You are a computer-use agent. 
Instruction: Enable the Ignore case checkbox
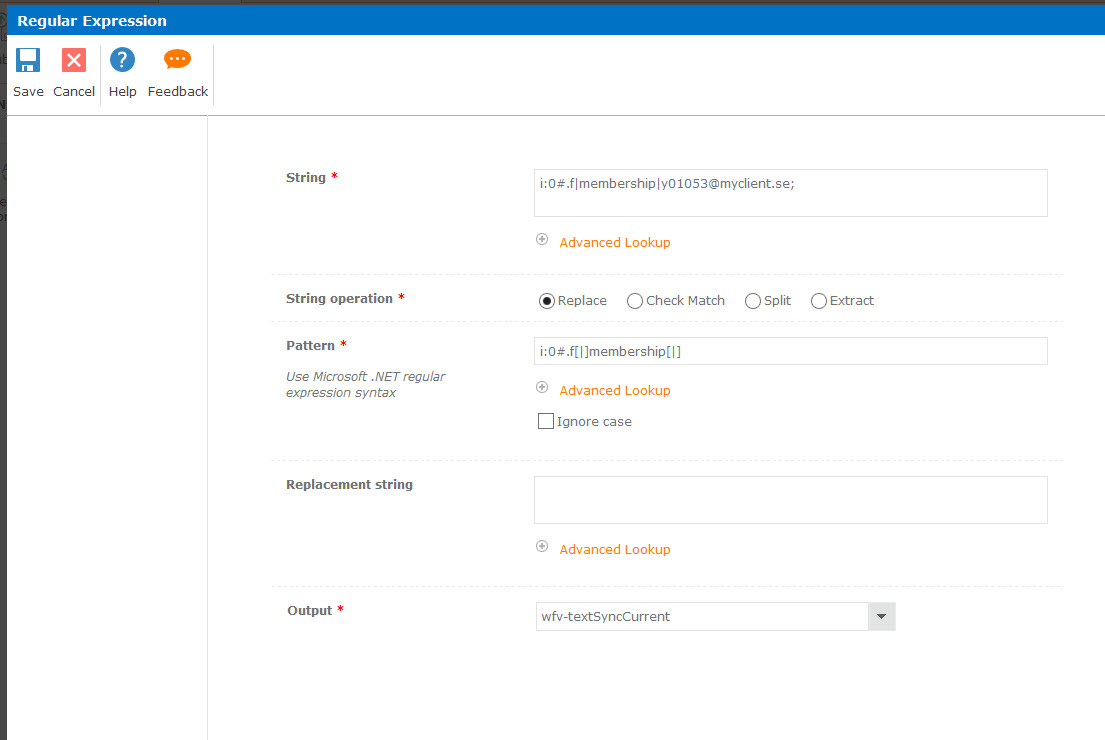click(x=546, y=421)
